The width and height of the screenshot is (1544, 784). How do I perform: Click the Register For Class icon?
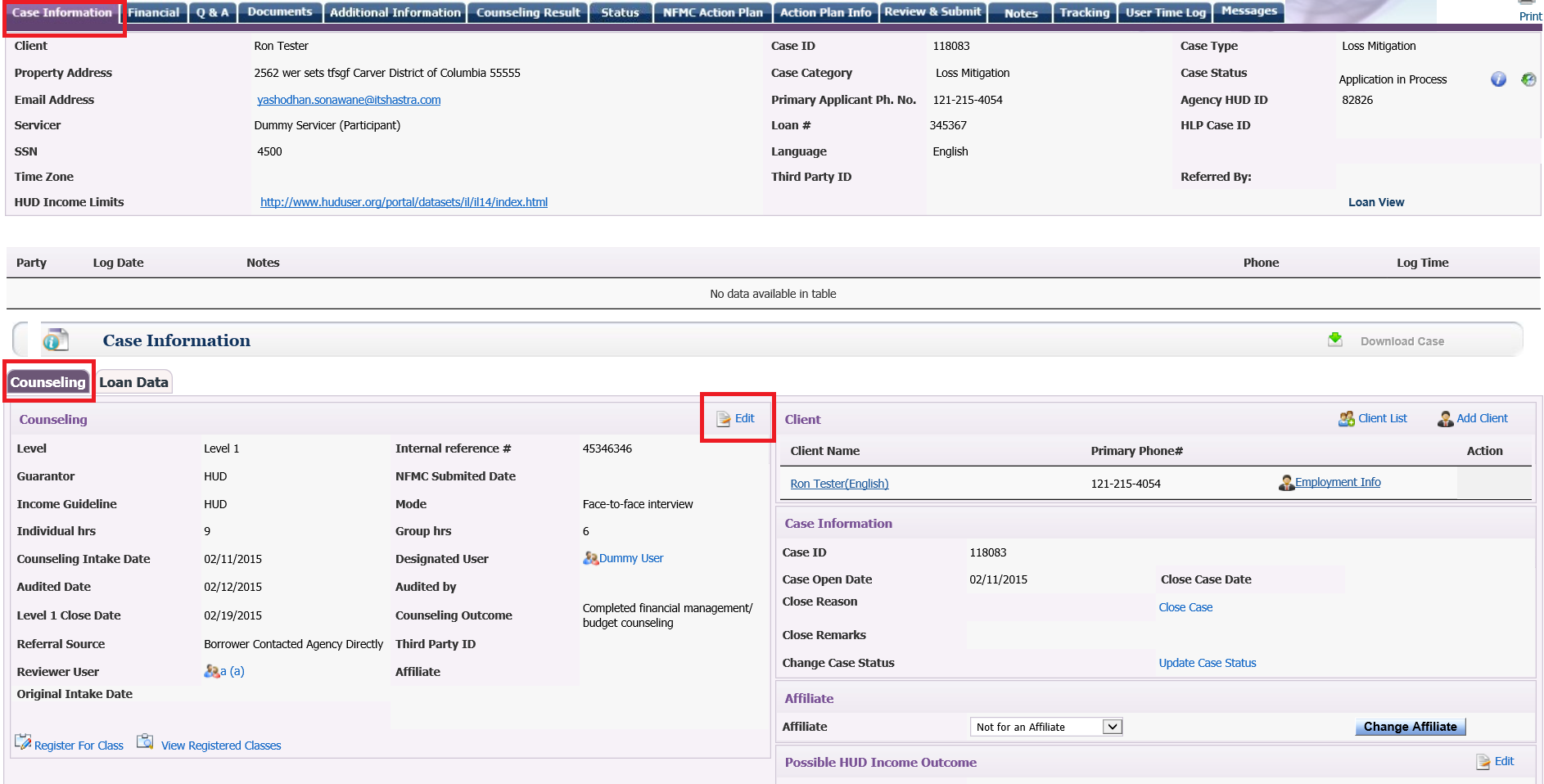[x=23, y=741]
